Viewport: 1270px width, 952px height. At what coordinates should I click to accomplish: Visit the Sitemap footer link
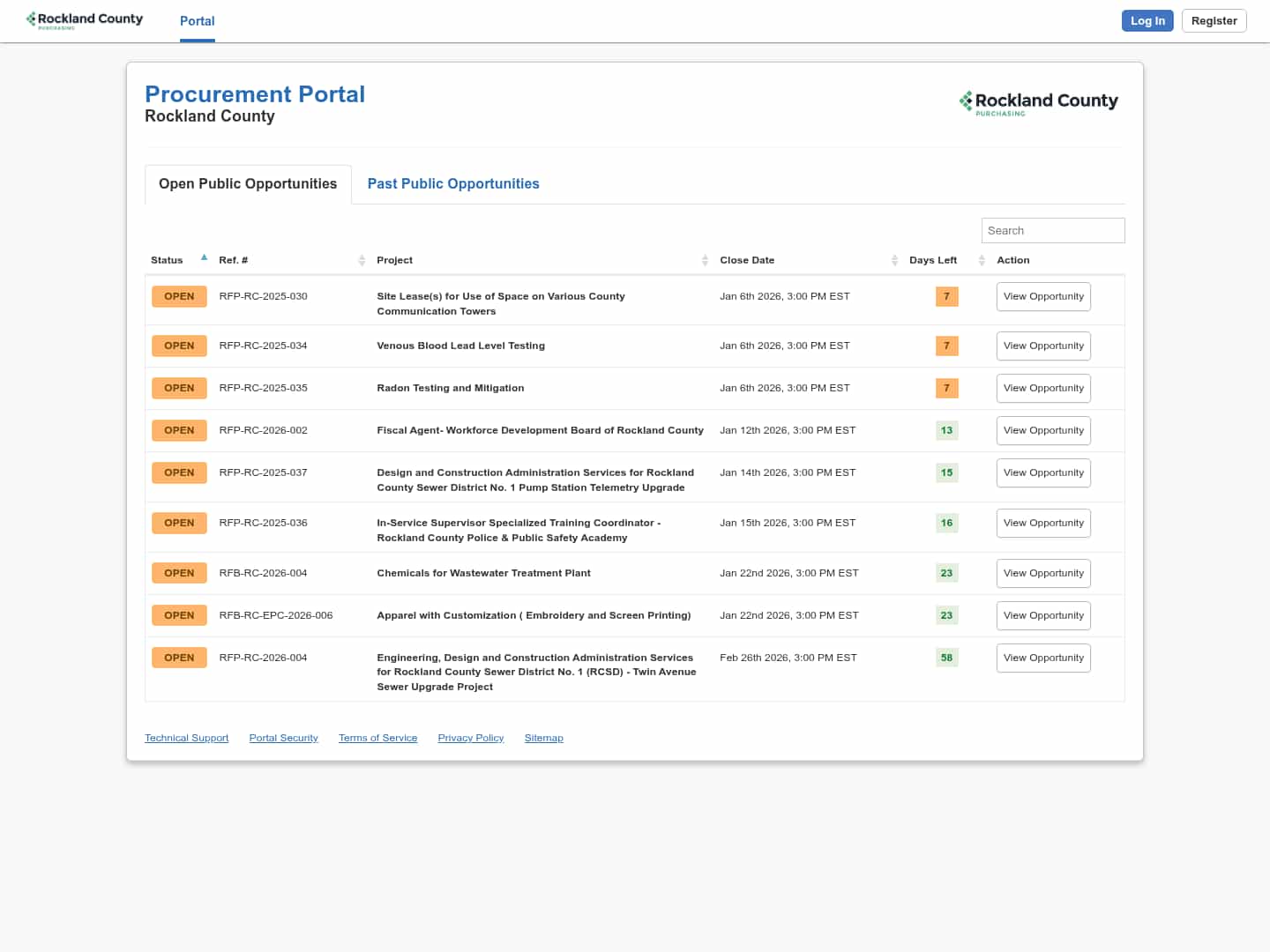[543, 738]
